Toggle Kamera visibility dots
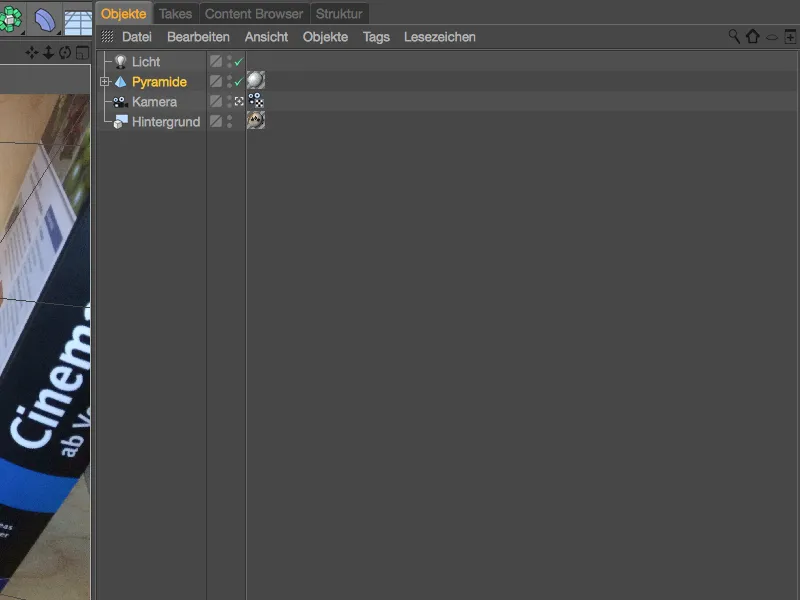The image size is (800, 600). (x=229, y=102)
